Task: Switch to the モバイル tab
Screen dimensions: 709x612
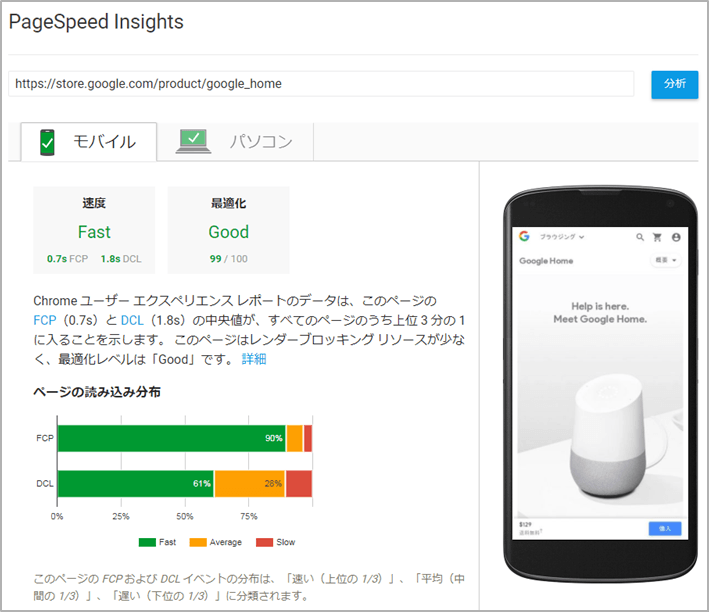Action: click(88, 142)
